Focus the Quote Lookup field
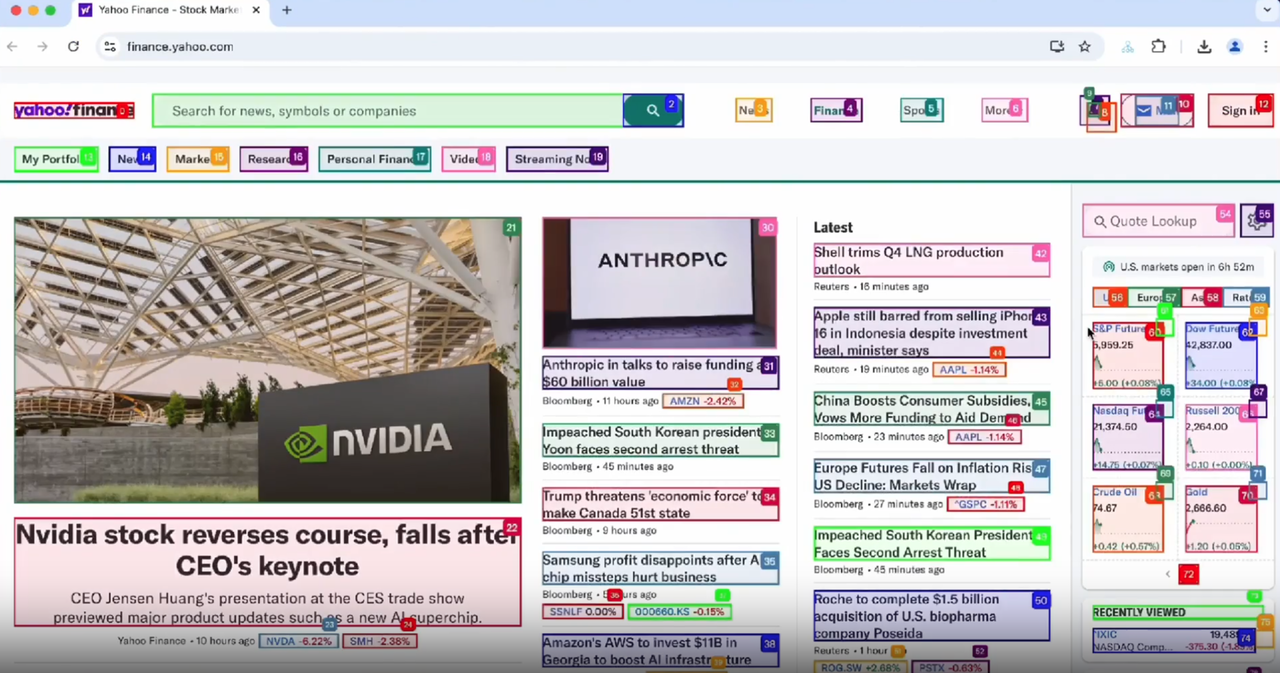1280x673 pixels. (1159, 221)
